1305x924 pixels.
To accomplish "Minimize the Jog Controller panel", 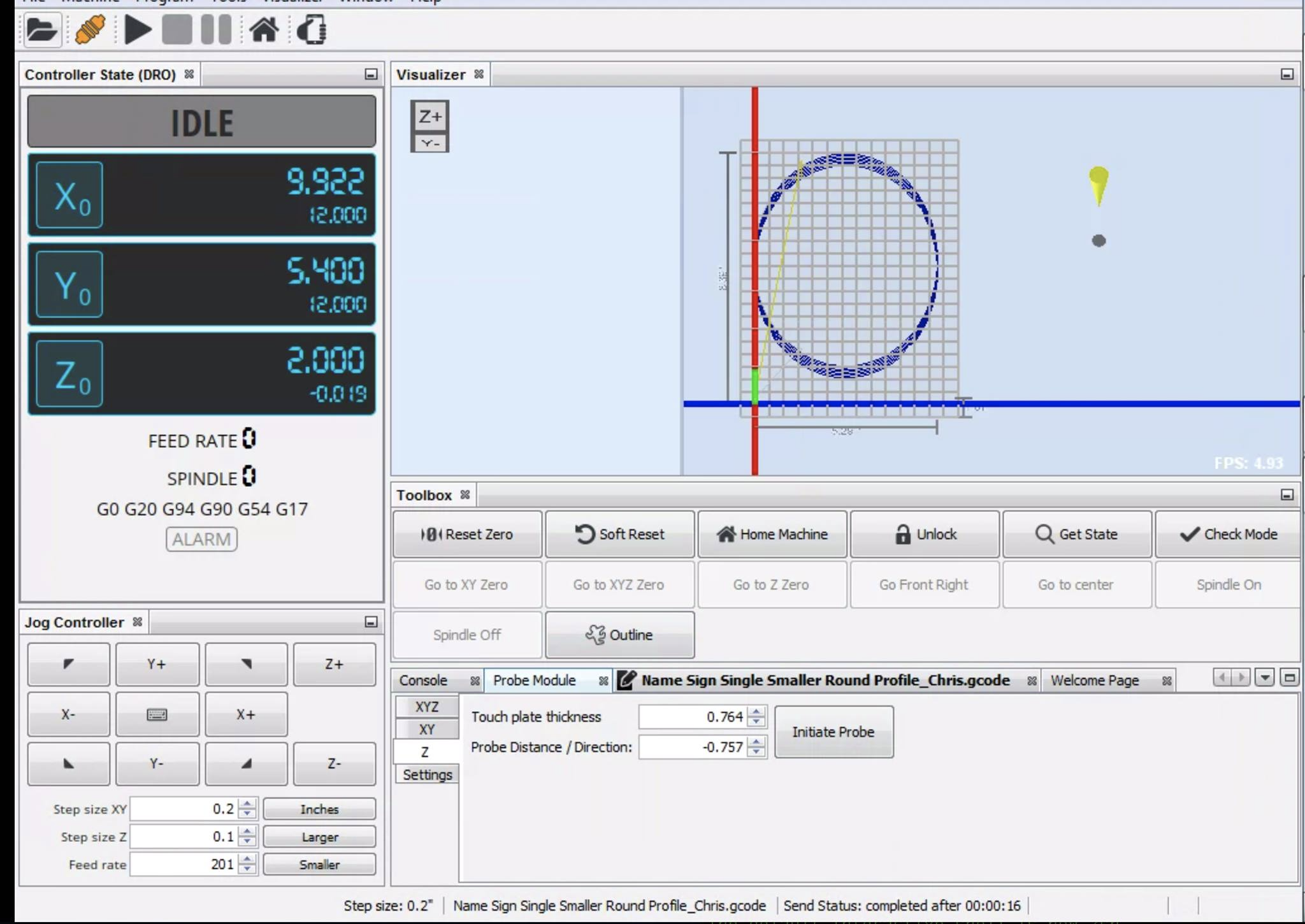I will click(371, 622).
